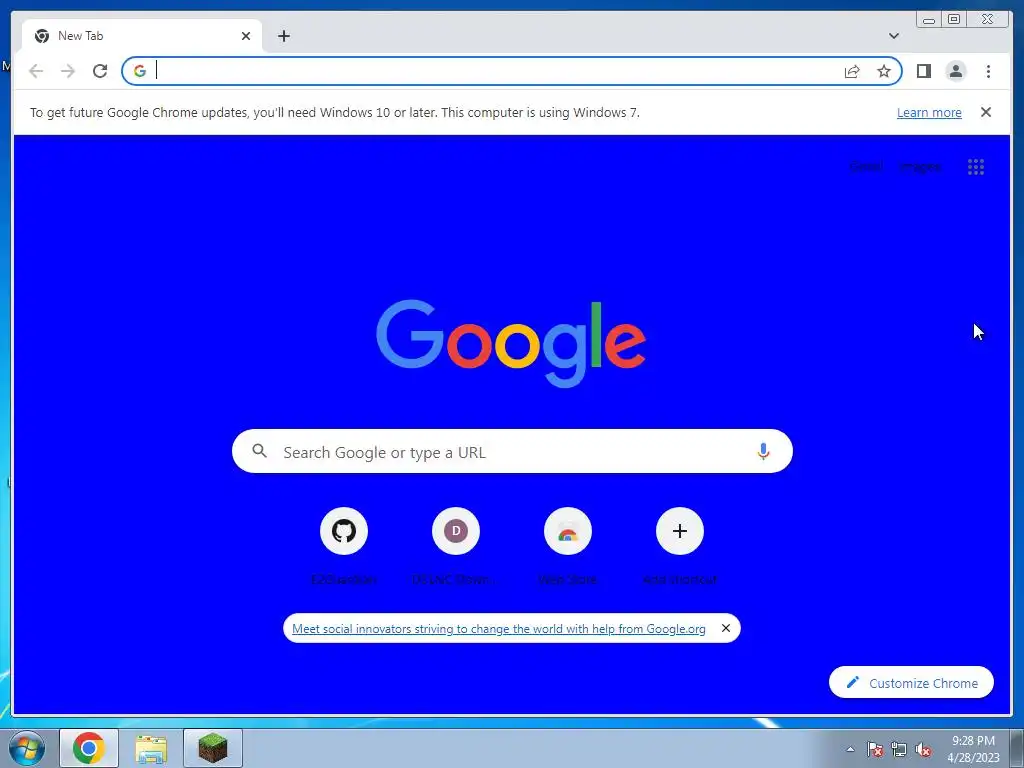Viewport: 1024px width, 768px height.
Task: Close the New Tab tab
Action: point(246,36)
